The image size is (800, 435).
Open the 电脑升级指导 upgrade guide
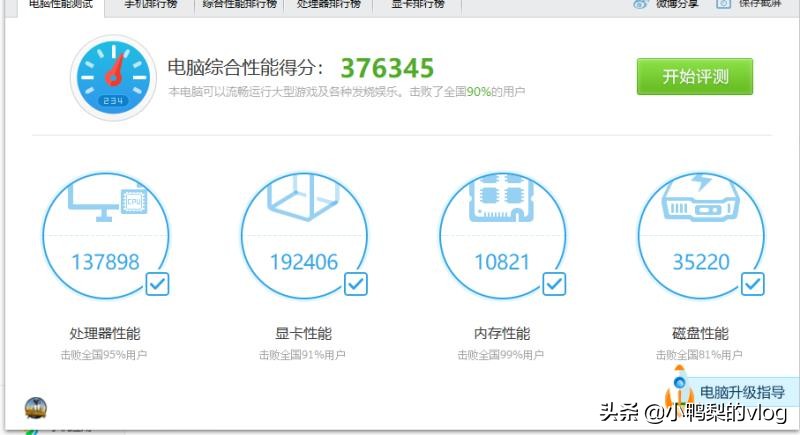[742, 392]
